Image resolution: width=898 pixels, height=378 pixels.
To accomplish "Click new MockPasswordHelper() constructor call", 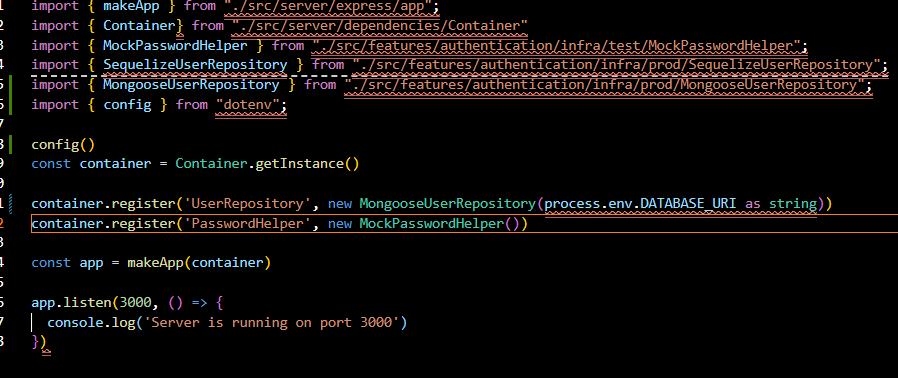I will [x=423, y=223].
